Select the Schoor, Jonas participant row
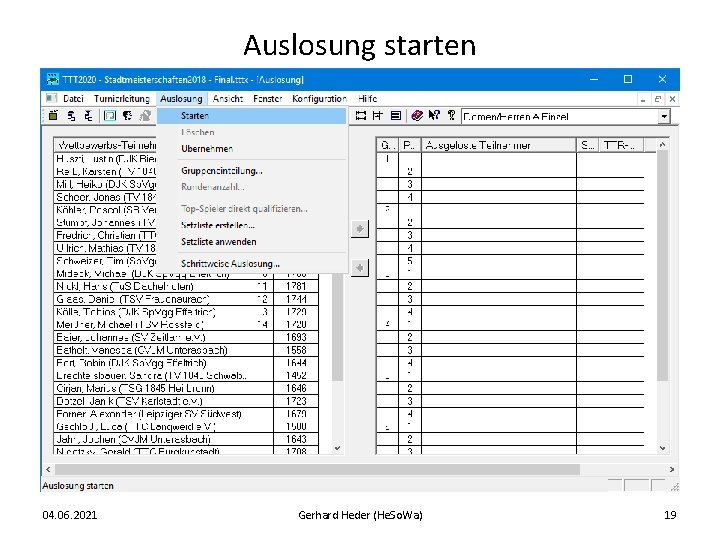This screenshot has width=720, height=540. (x=105, y=197)
